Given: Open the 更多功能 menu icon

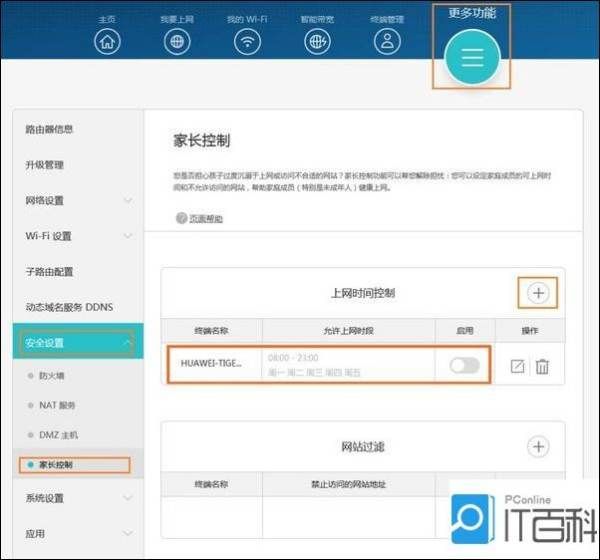Looking at the screenshot, I should (473, 57).
